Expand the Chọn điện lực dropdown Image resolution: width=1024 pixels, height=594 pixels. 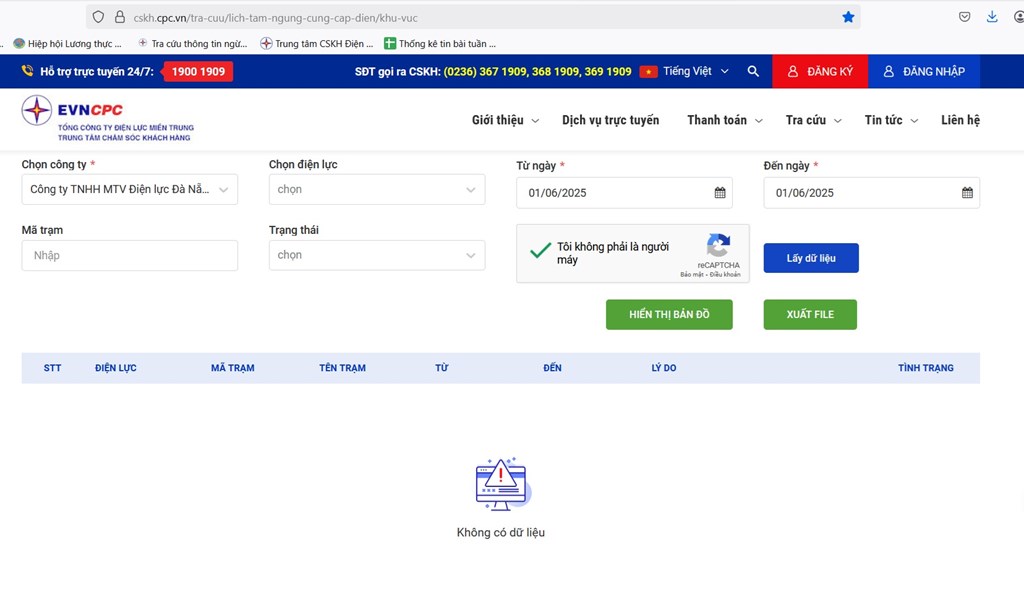(x=377, y=189)
